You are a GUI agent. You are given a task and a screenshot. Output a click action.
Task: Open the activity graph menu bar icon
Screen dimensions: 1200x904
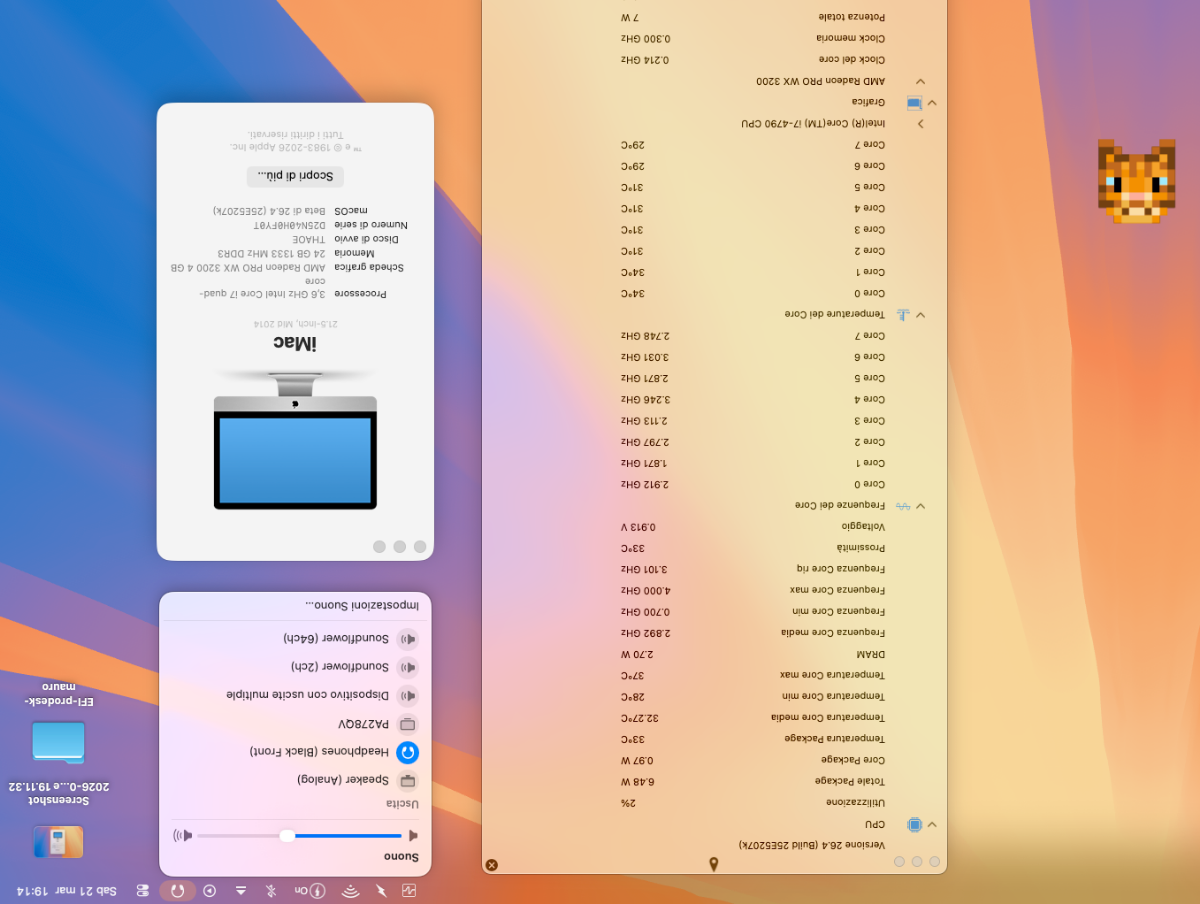pyautogui.click(x=409, y=890)
